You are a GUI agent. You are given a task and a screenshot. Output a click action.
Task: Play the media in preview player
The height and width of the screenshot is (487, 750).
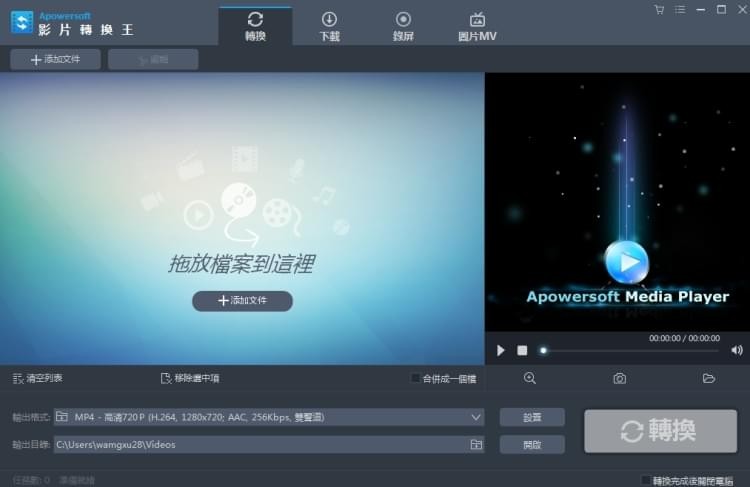click(x=500, y=351)
